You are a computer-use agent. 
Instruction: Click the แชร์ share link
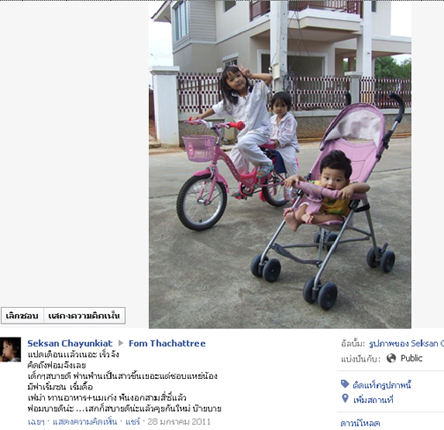[133, 422]
